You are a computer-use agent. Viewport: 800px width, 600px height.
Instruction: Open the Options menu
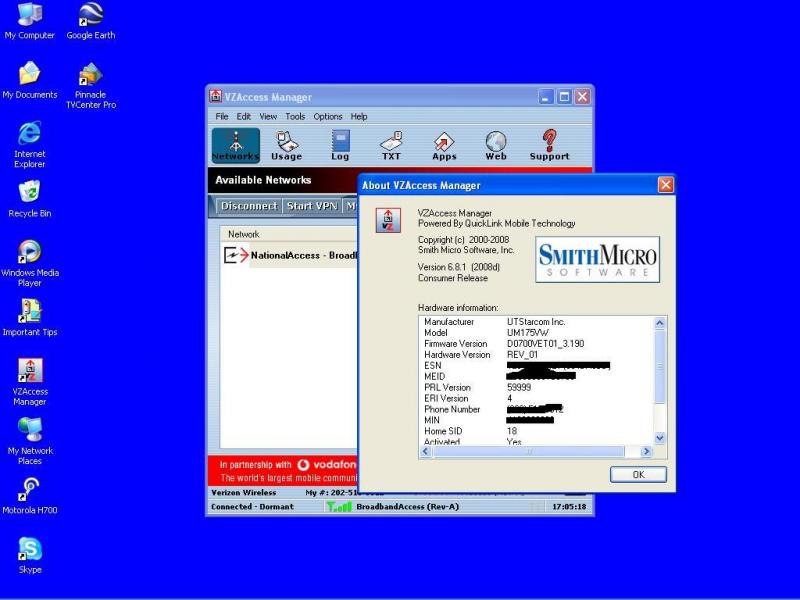[x=328, y=117]
